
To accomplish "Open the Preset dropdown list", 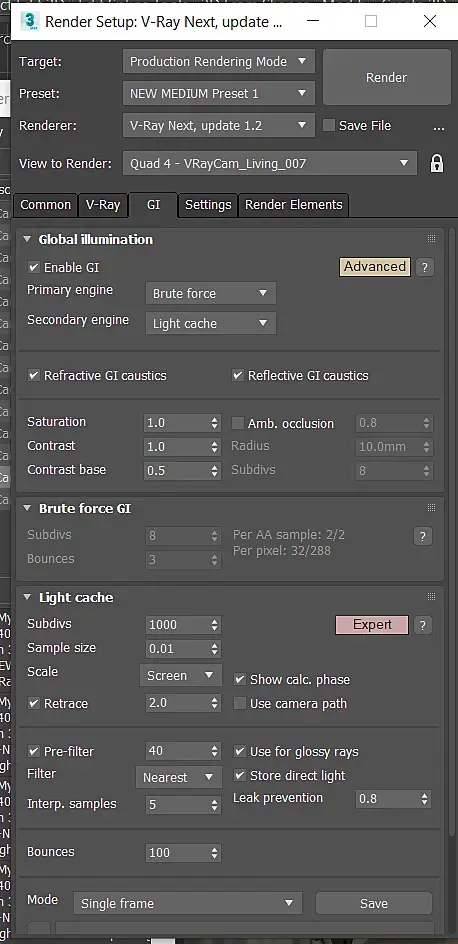I will coord(218,93).
